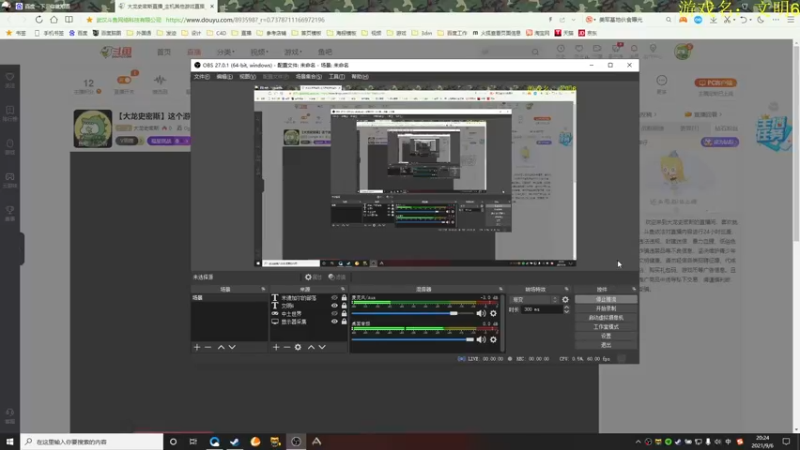This screenshot has width=800, height=450.
Task: Open Task View on the taskbar
Action: (x=193, y=441)
